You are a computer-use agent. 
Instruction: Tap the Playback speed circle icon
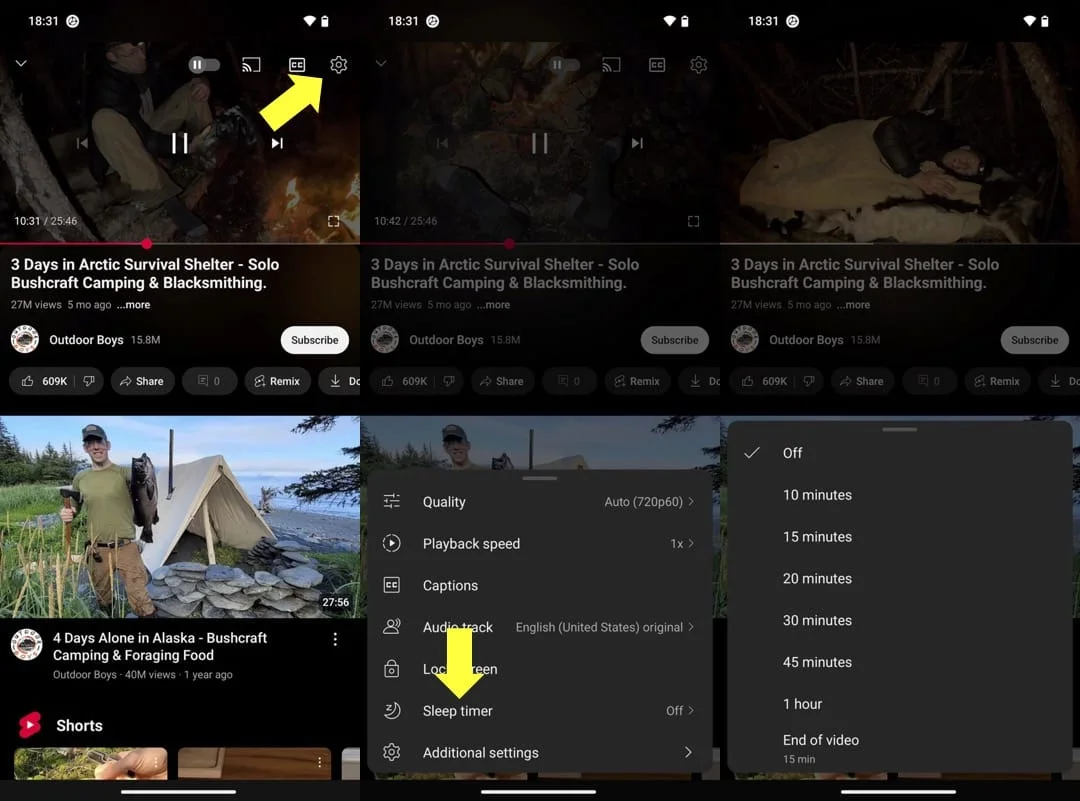coord(391,543)
